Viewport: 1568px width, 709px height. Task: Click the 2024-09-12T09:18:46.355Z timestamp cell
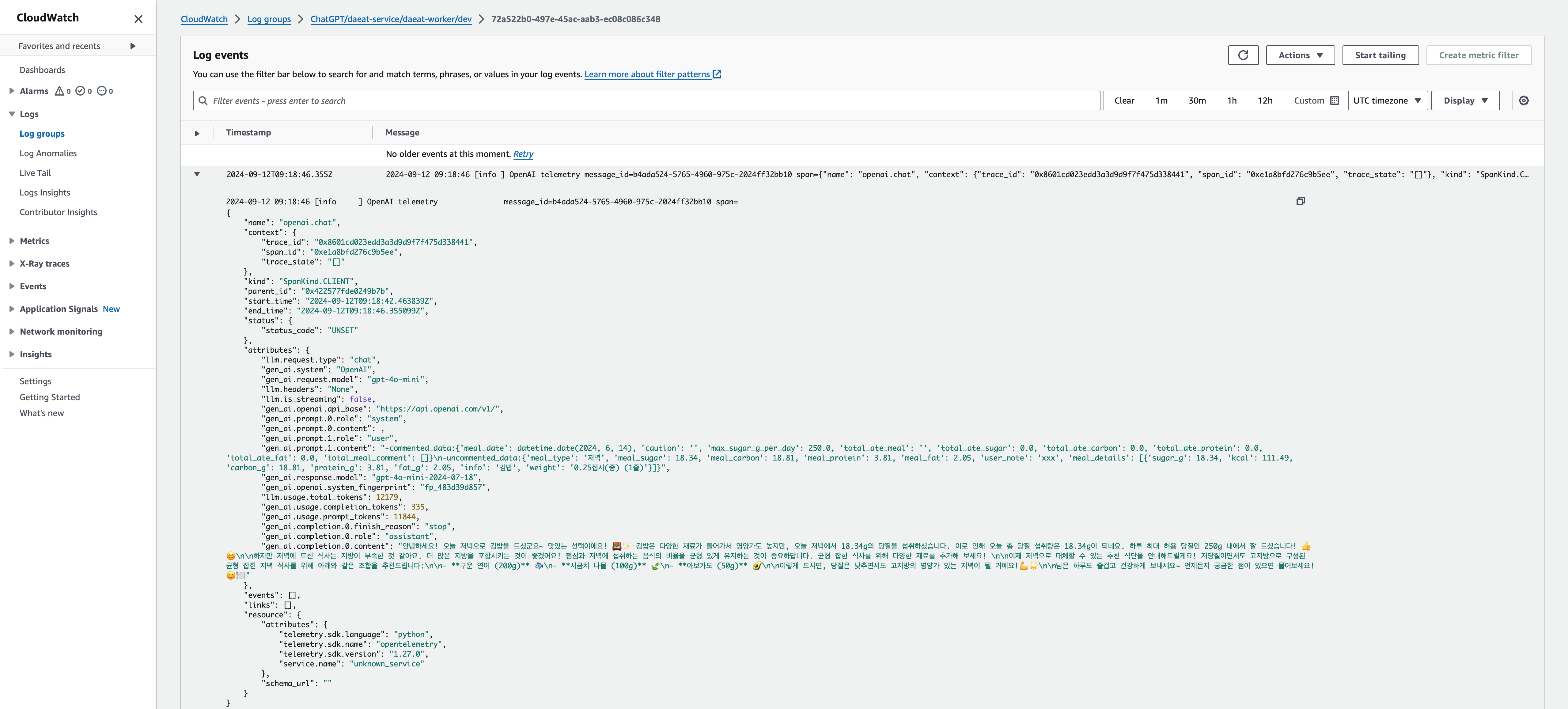click(x=279, y=175)
